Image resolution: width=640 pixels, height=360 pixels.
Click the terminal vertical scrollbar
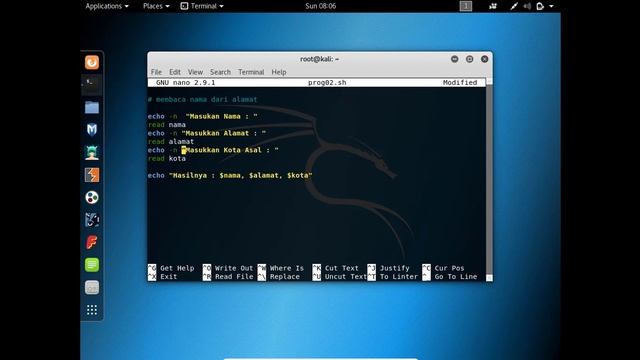(x=489, y=180)
